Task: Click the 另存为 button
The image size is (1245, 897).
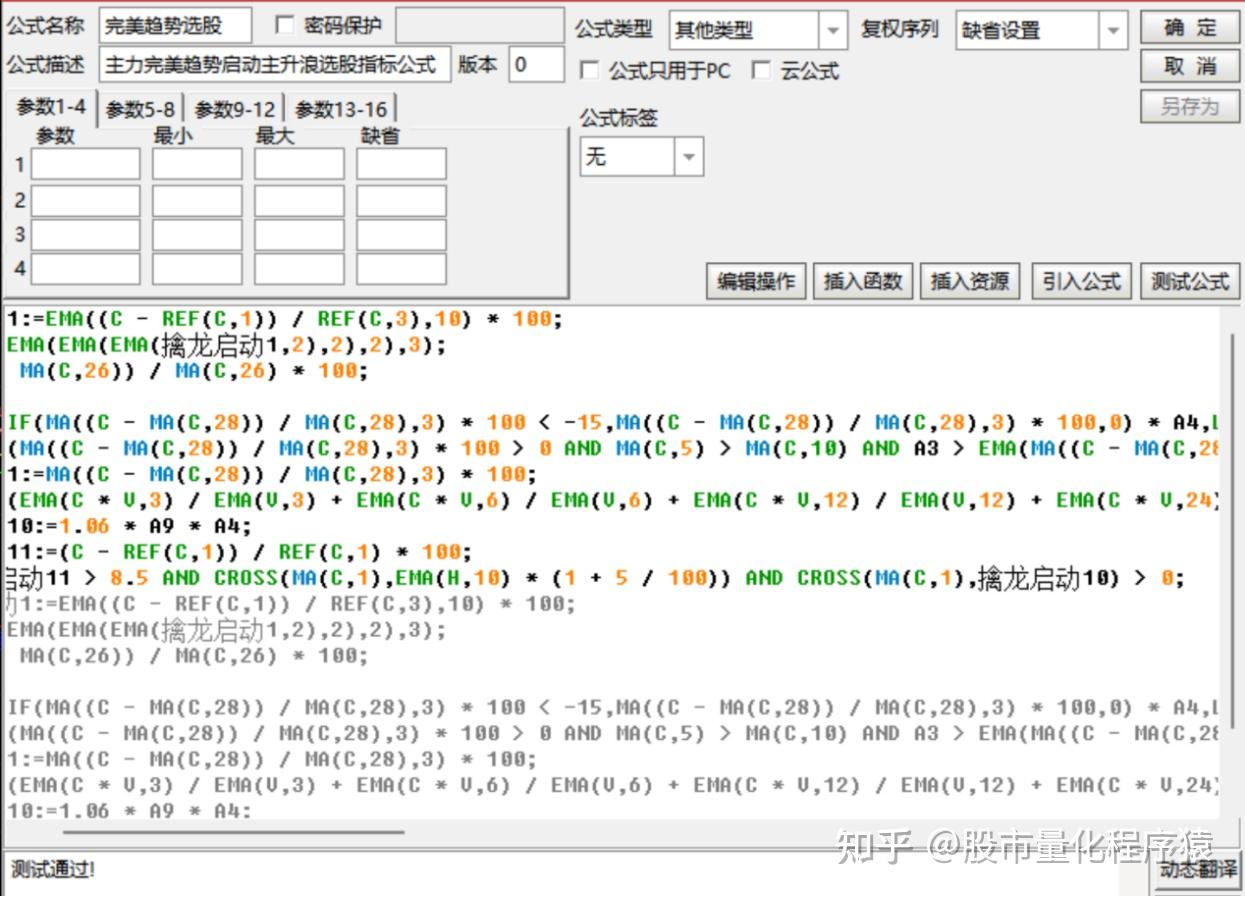Action: (x=1190, y=106)
